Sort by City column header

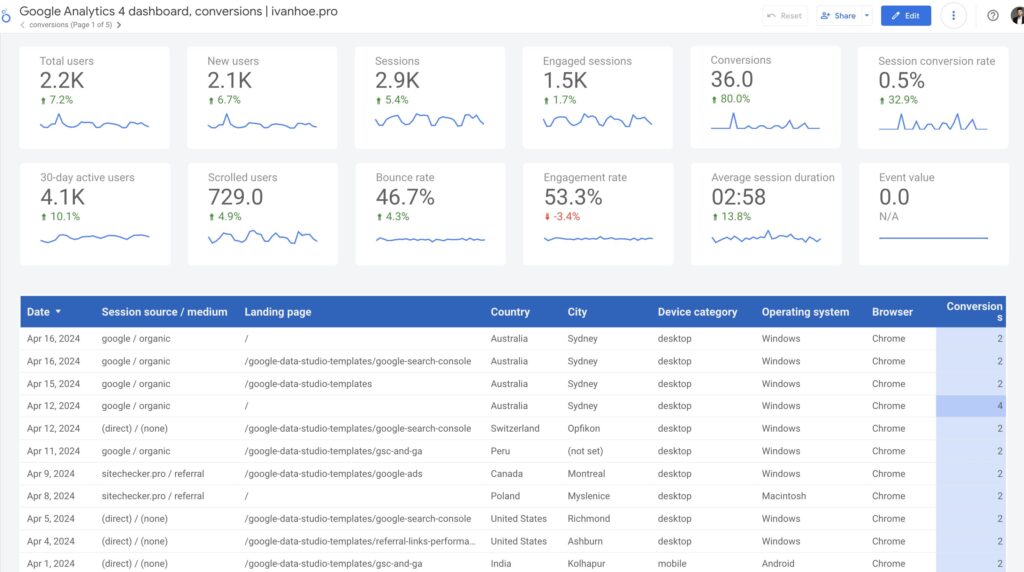click(577, 312)
